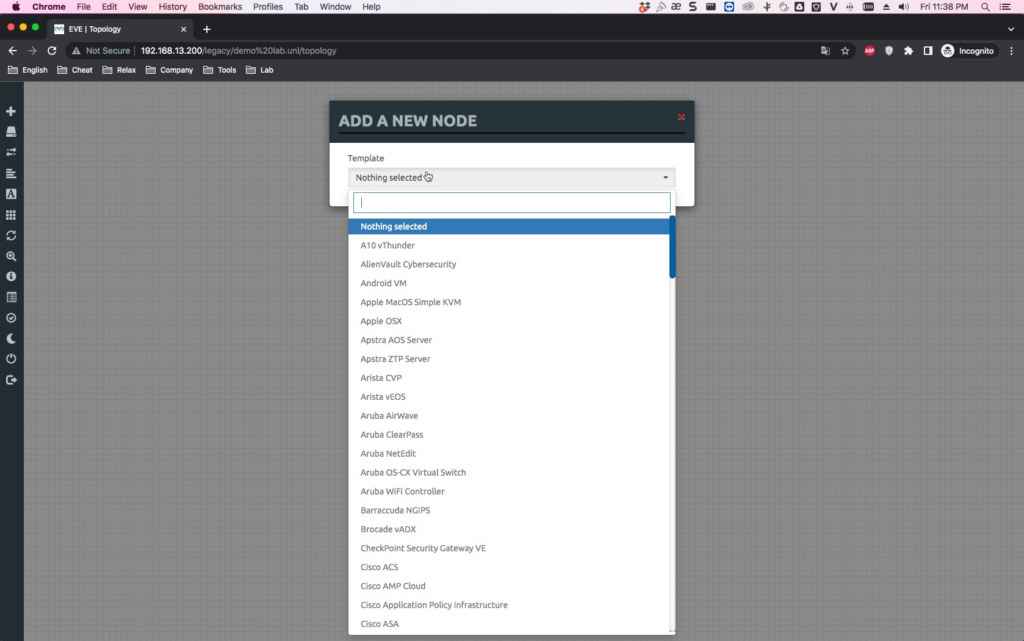This screenshot has height=641, width=1024.
Task: Open macOS Spotlight search icon
Action: 985,7
